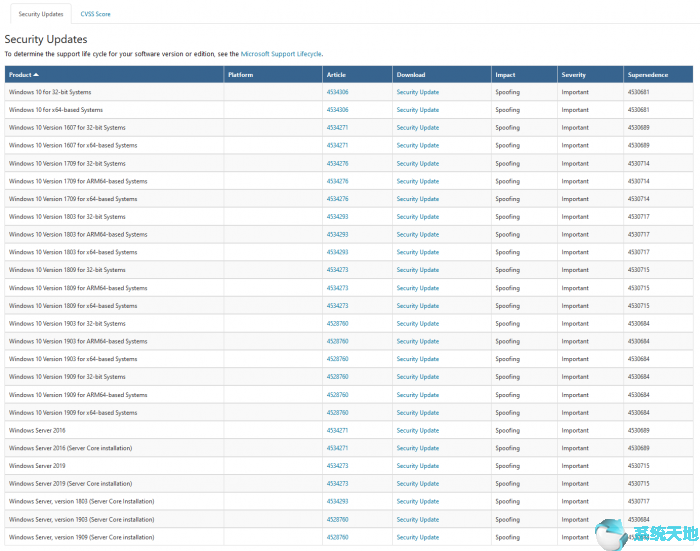Open article 4534271 for Windows Server 2016
Screen dimensions: 700x551
click(337, 430)
